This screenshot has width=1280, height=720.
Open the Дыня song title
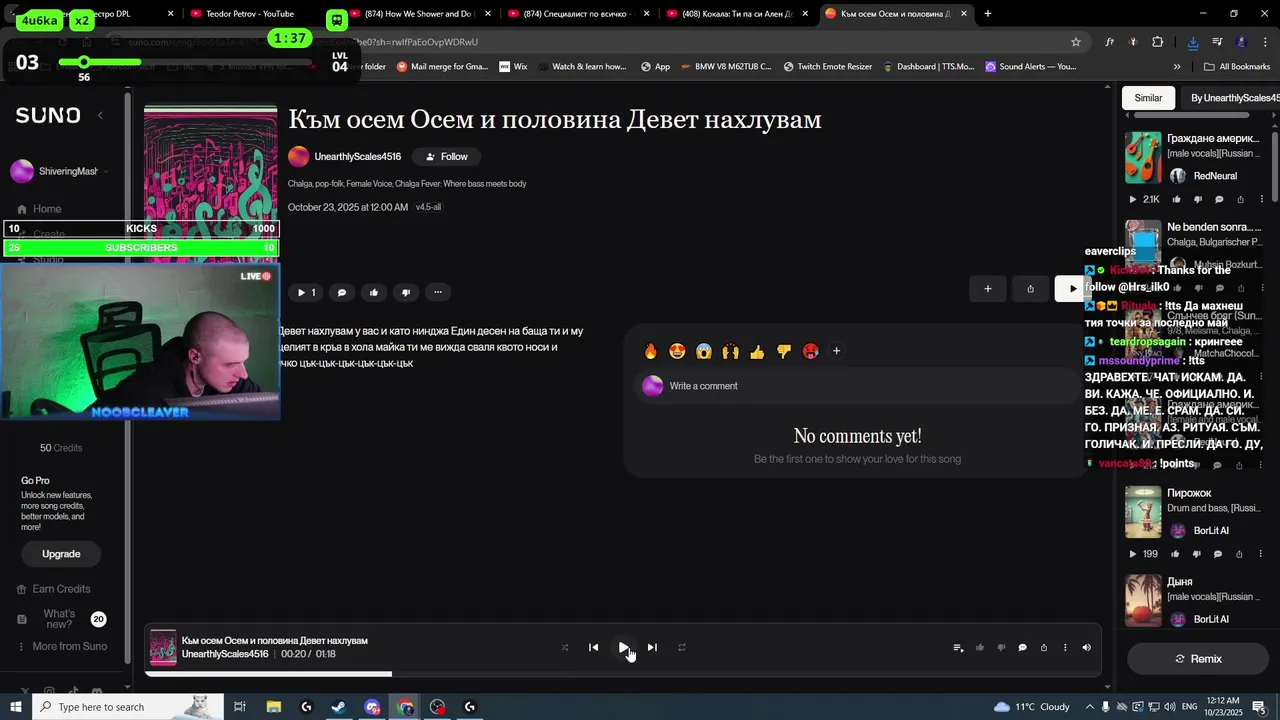coord(1180,582)
